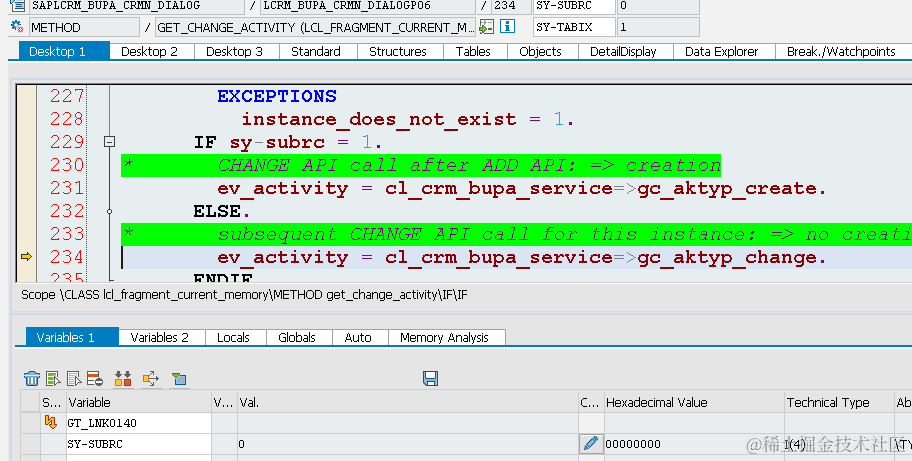Image resolution: width=912 pixels, height=461 pixels.
Task: Click the SAPLCRM_BUPA_CRMN_DIALOG program field
Action: [x=136, y=6]
